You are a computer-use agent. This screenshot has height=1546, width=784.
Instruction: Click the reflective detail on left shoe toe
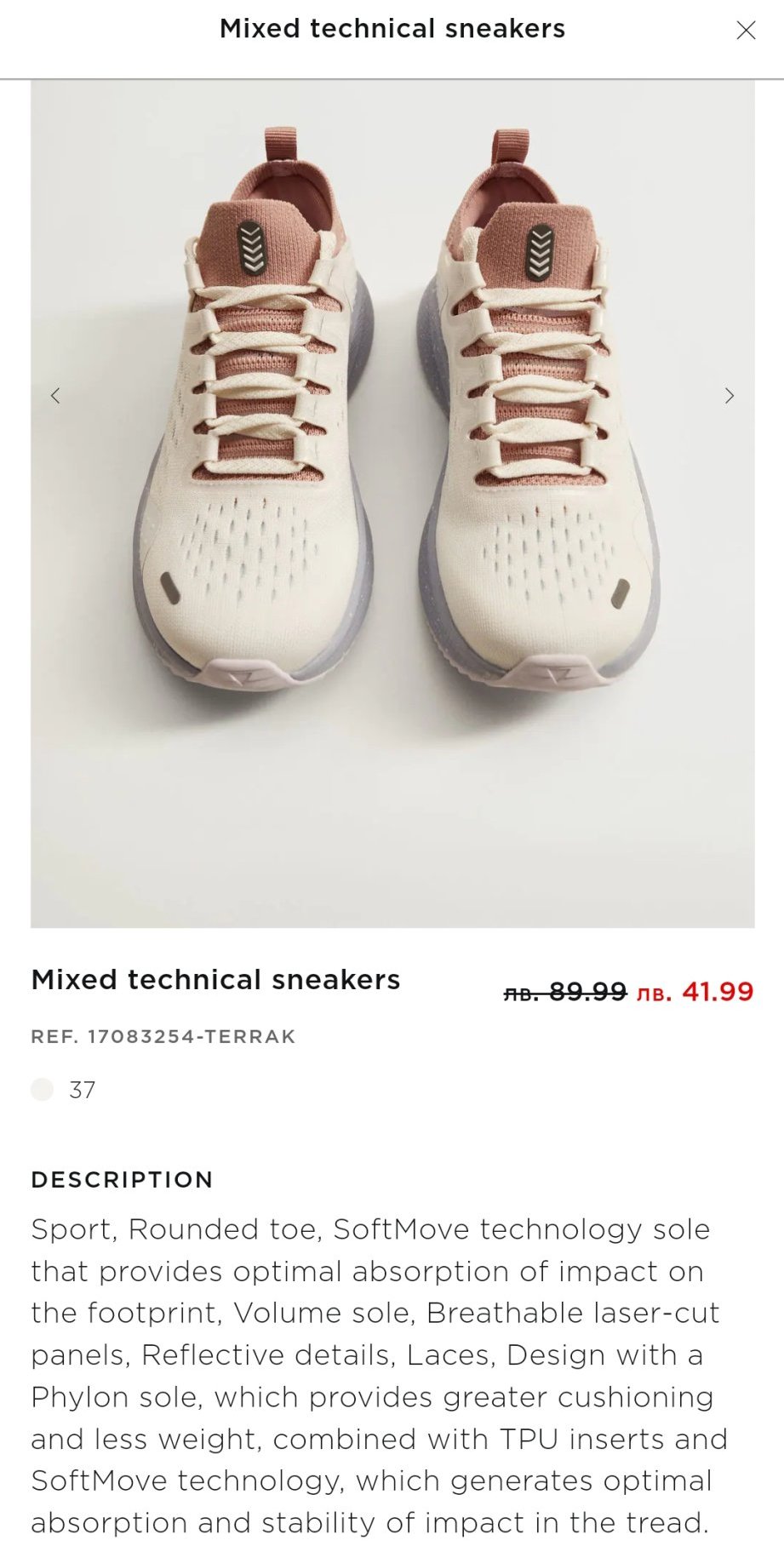pos(169,587)
